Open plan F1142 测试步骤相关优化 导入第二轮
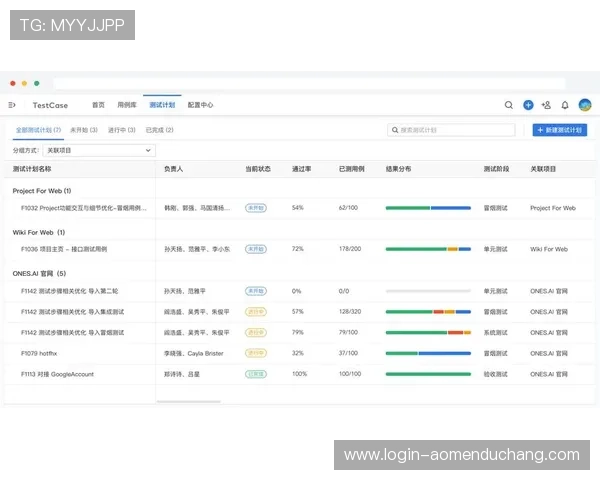The height and width of the screenshot is (480, 600). pos(70,291)
